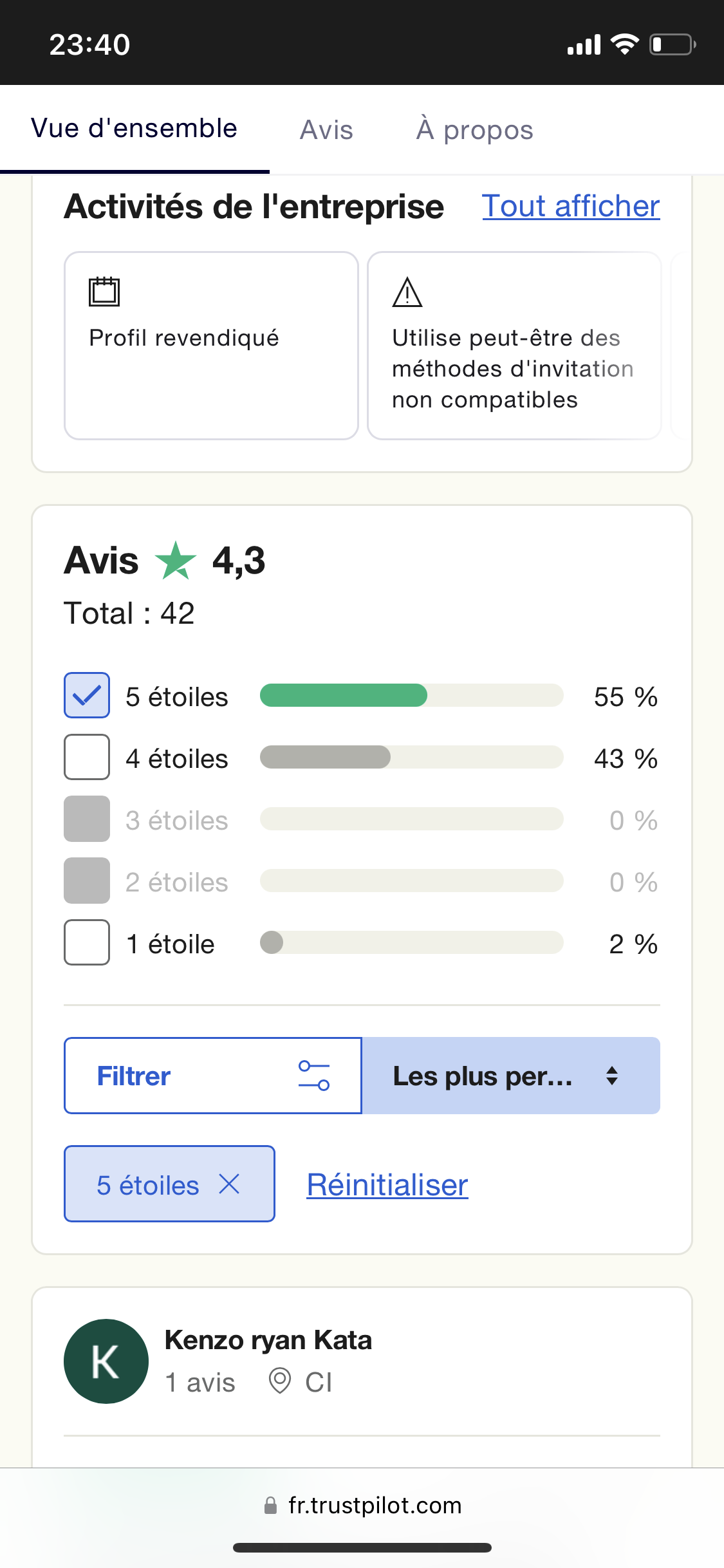724x1568 pixels.
Task: Click the green 5 étoiles rating bar
Action: point(344,695)
